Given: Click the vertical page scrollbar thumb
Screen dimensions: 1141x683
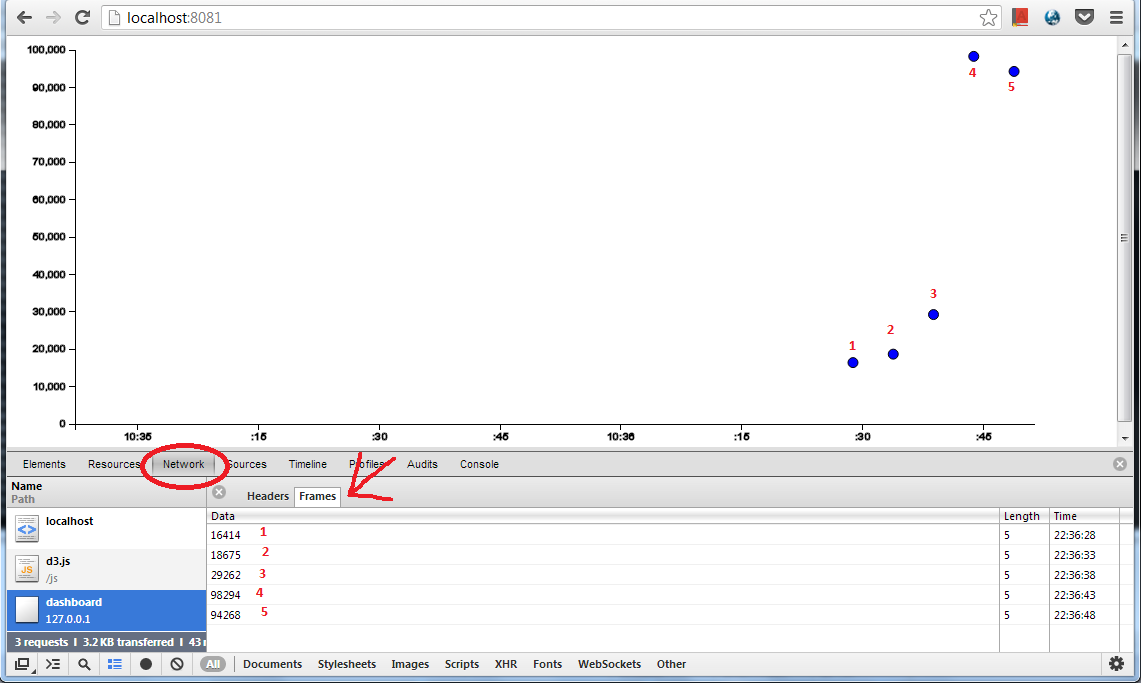Looking at the screenshot, I should 1125,237.
